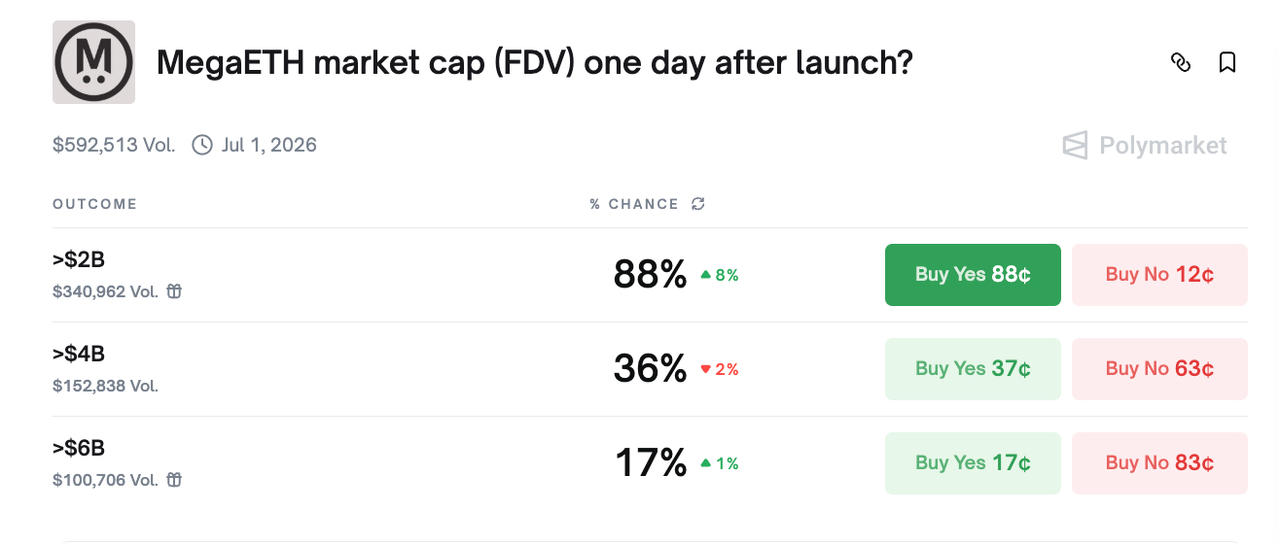
Task: Click the gift icon under >$6B
Action: click(x=174, y=480)
